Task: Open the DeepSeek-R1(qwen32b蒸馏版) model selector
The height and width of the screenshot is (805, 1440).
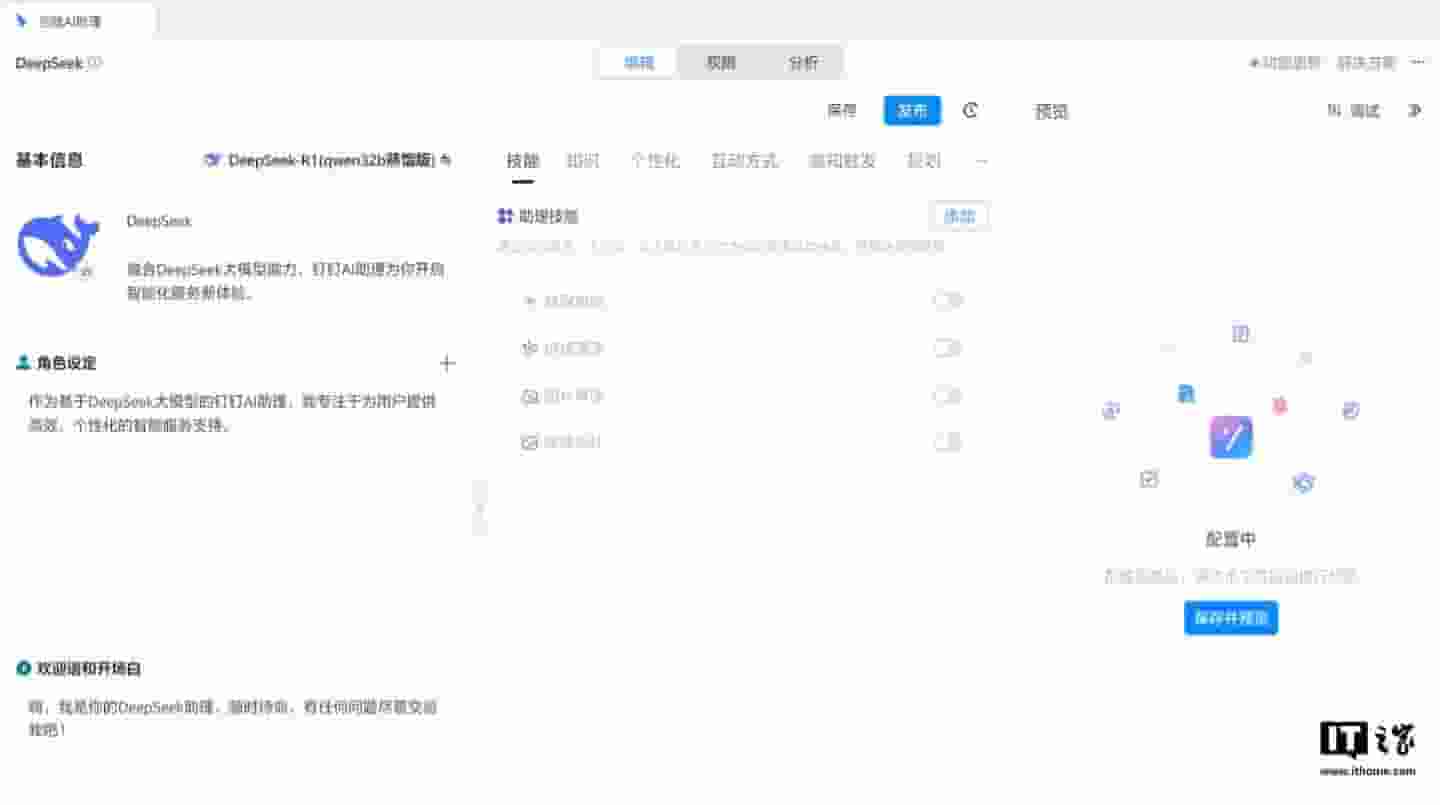Action: point(330,160)
